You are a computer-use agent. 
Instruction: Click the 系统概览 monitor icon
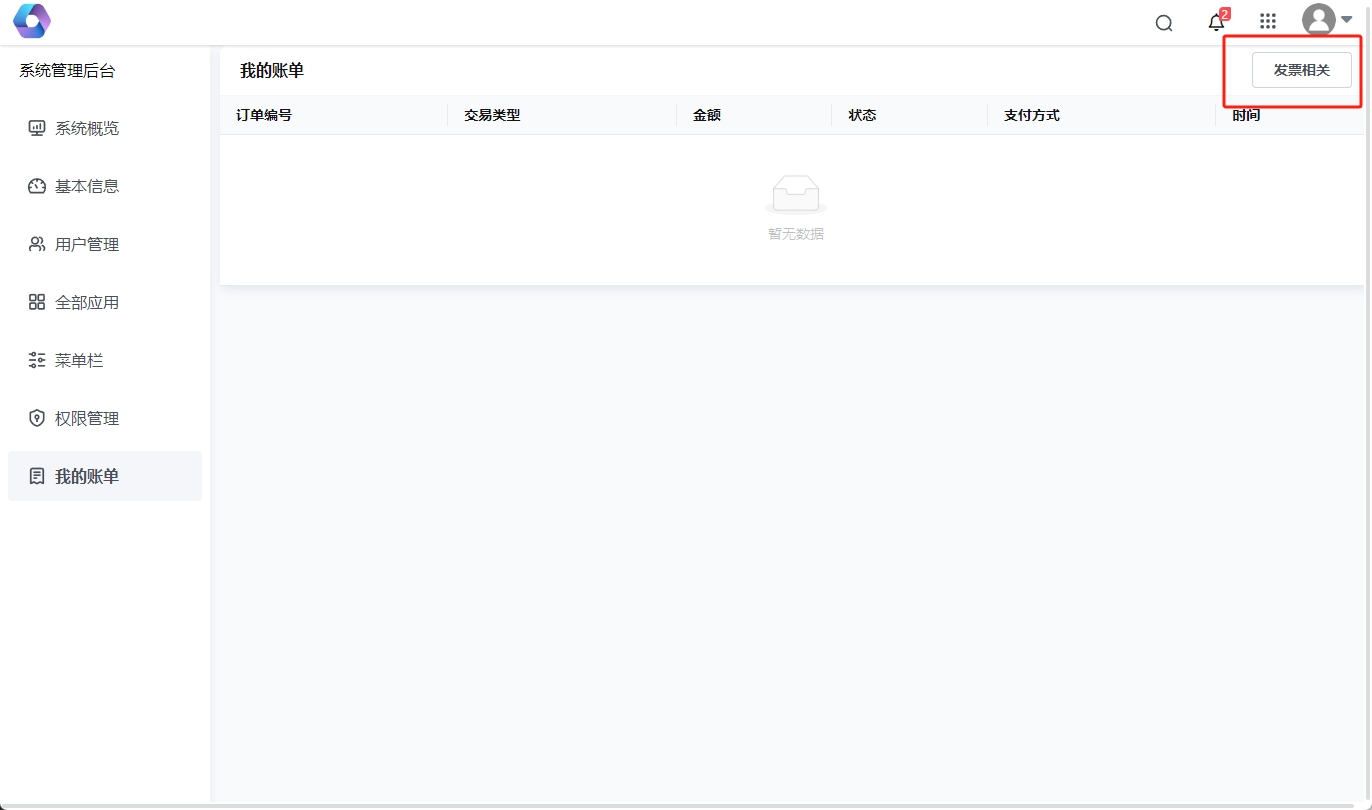click(37, 128)
